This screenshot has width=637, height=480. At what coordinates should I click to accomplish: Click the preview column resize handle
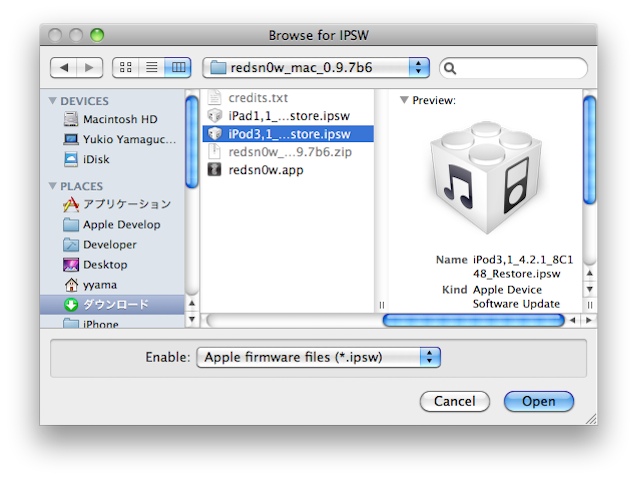(x=590, y=305)
